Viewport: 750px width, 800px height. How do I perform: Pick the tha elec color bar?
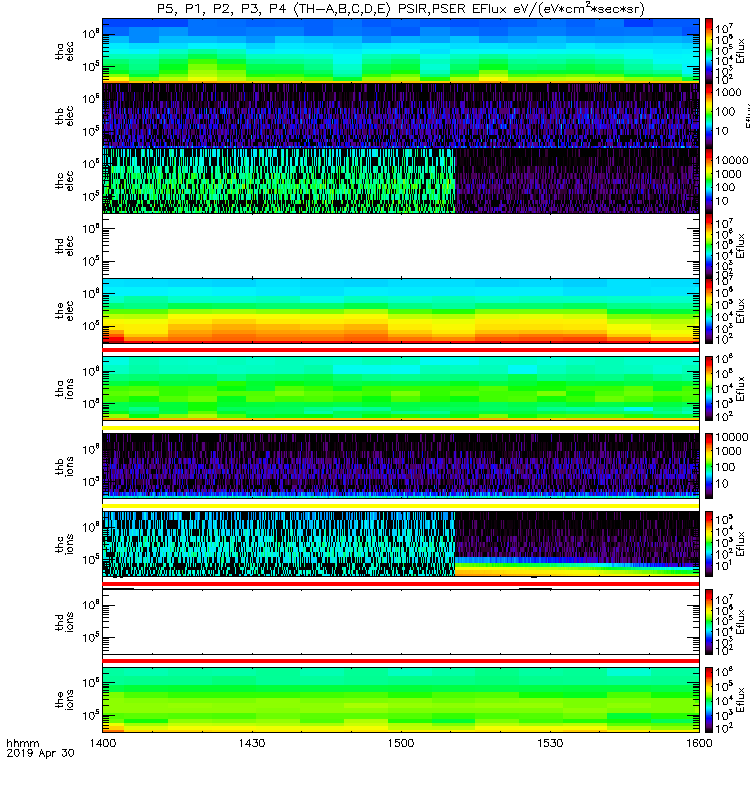click(709, 51)
